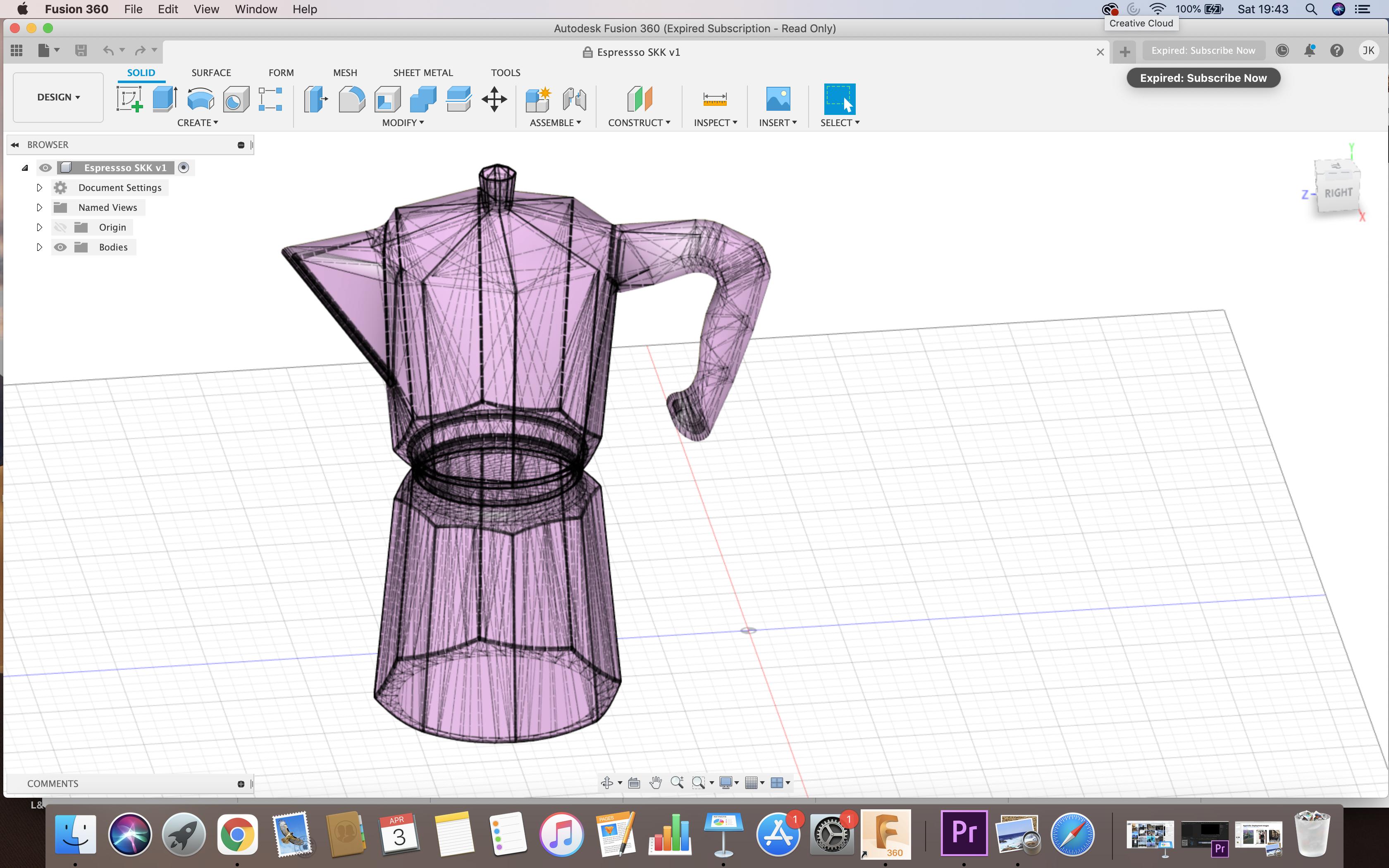Collapse the Browser panel arrows

coord(15,145)
